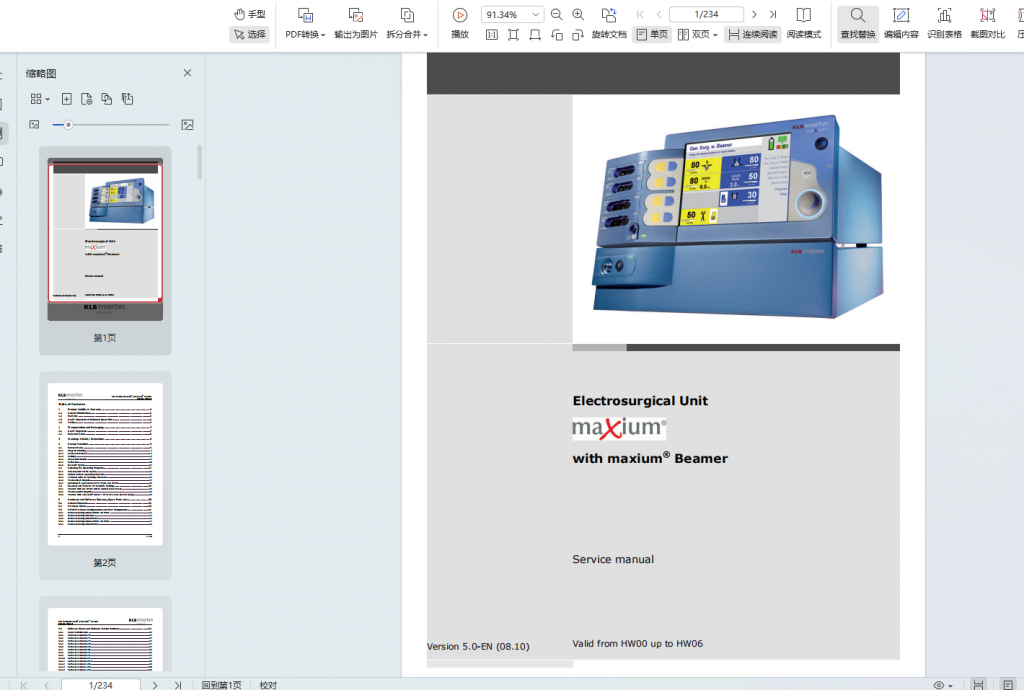Rotate page counterclockwise in the toolbar
This screenshot has height=690, width=1024.
556,35
